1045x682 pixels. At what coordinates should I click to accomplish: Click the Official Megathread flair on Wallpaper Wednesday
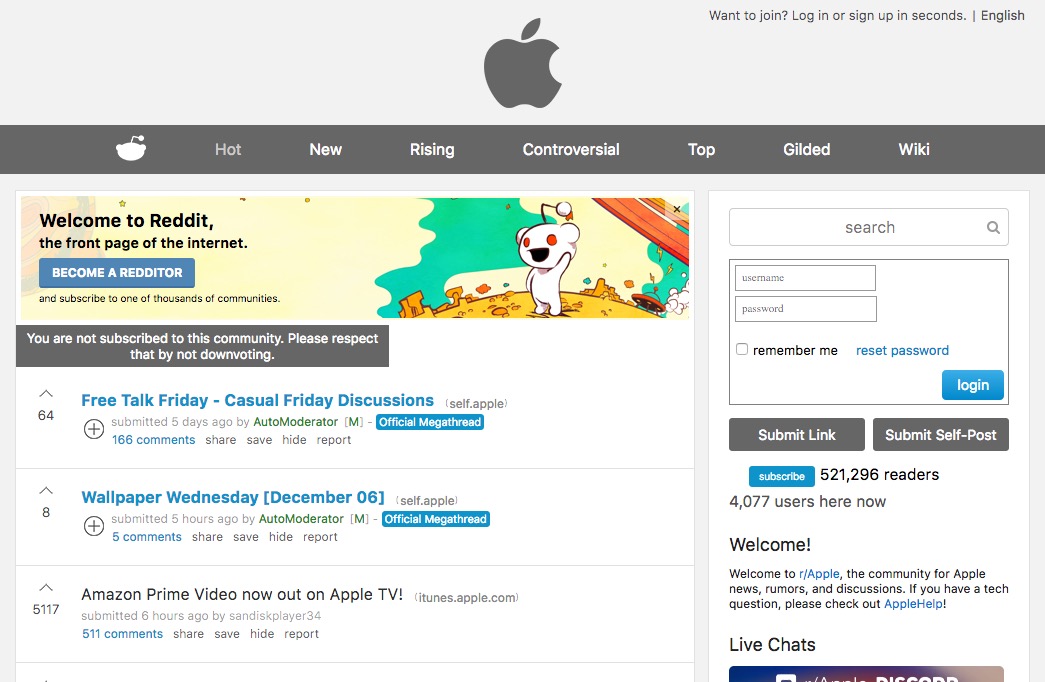click(436, 519)
